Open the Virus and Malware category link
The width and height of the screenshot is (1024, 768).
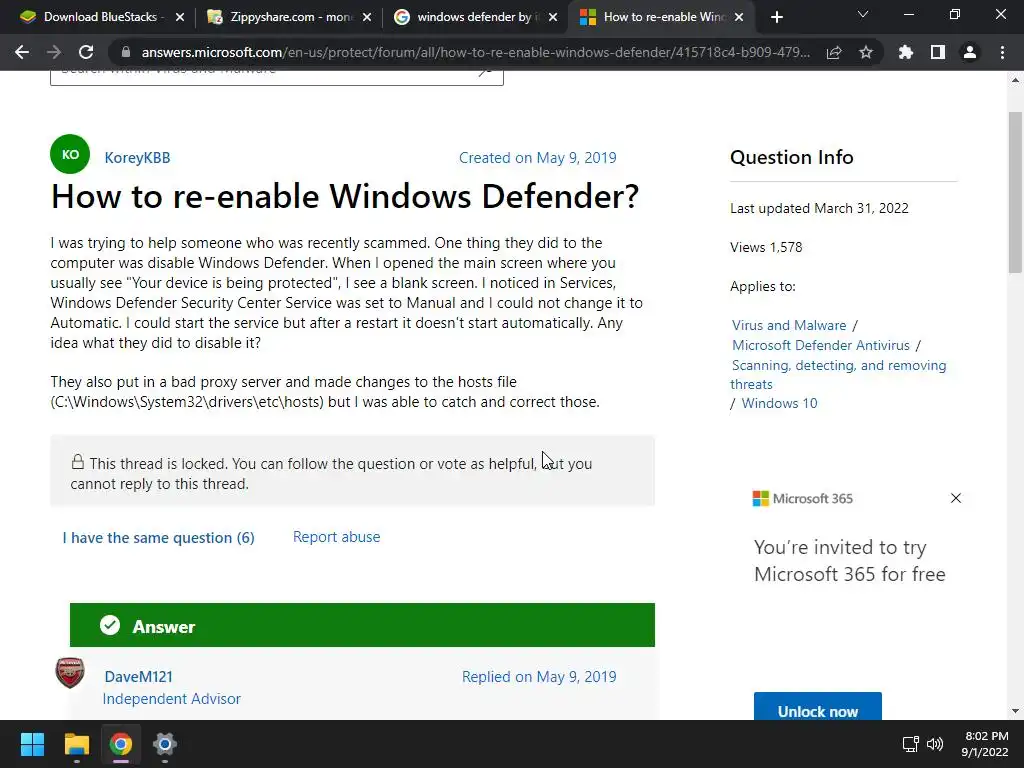(x=789, y=325)
